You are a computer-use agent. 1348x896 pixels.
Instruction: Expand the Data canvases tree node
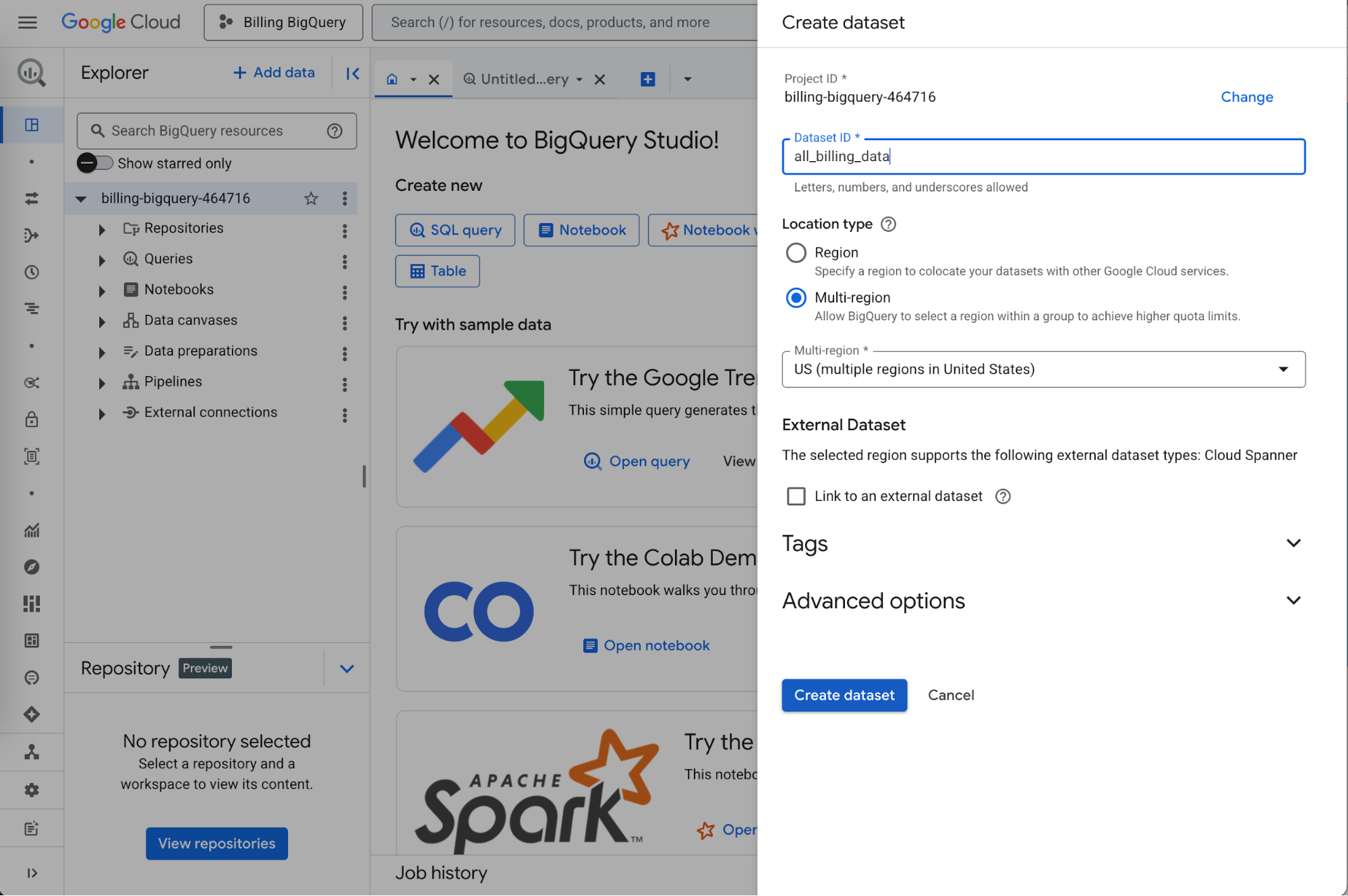coord(102,322)
